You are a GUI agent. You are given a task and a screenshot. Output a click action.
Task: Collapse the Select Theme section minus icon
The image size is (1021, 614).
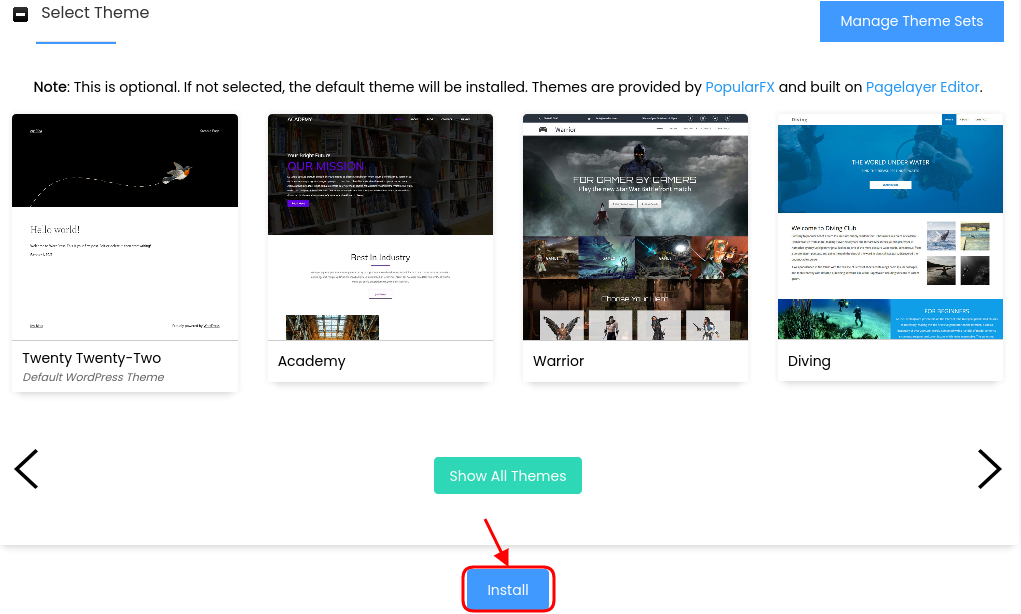(x=21, y=14)
